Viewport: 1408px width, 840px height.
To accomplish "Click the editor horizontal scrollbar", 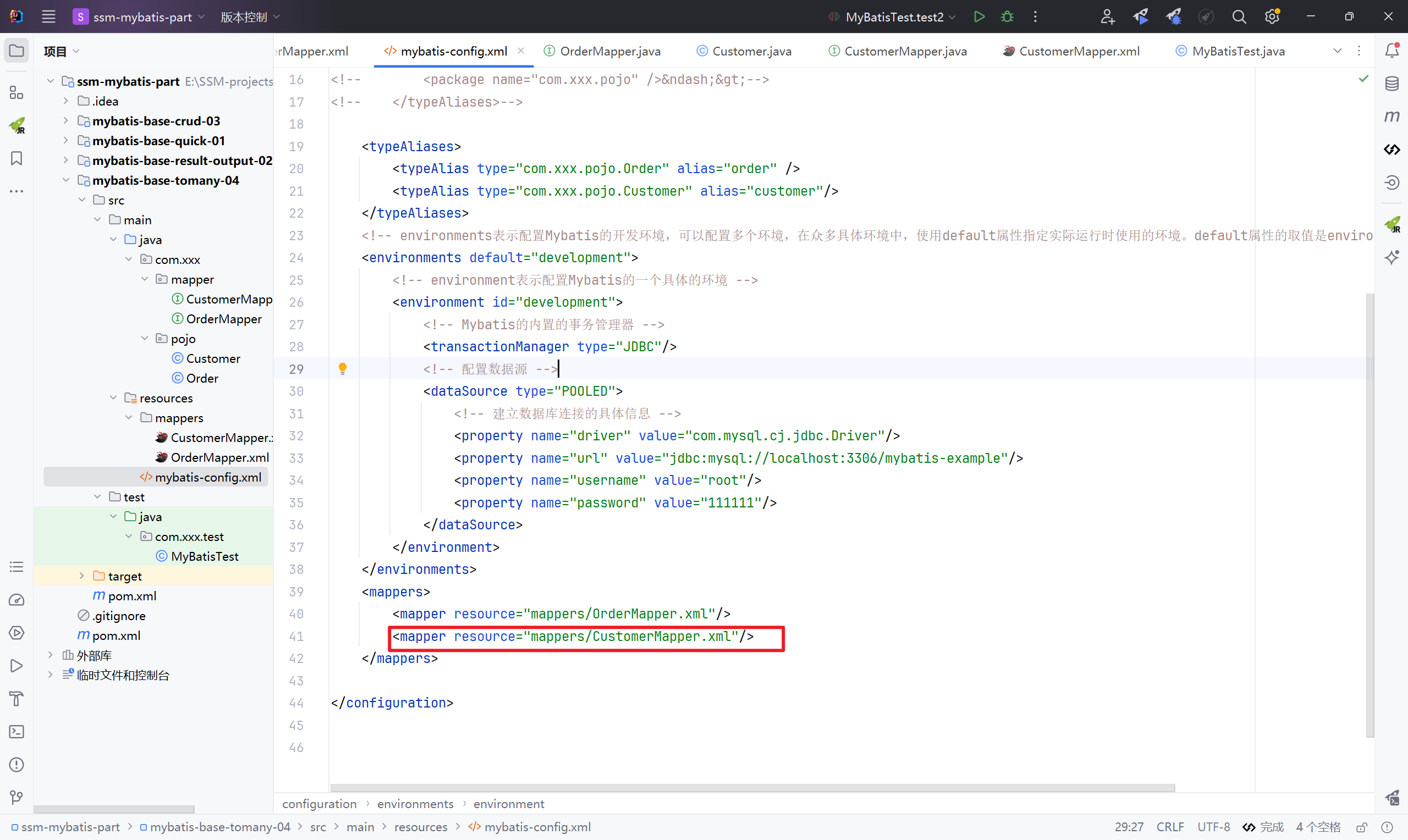I will (752, 788).
